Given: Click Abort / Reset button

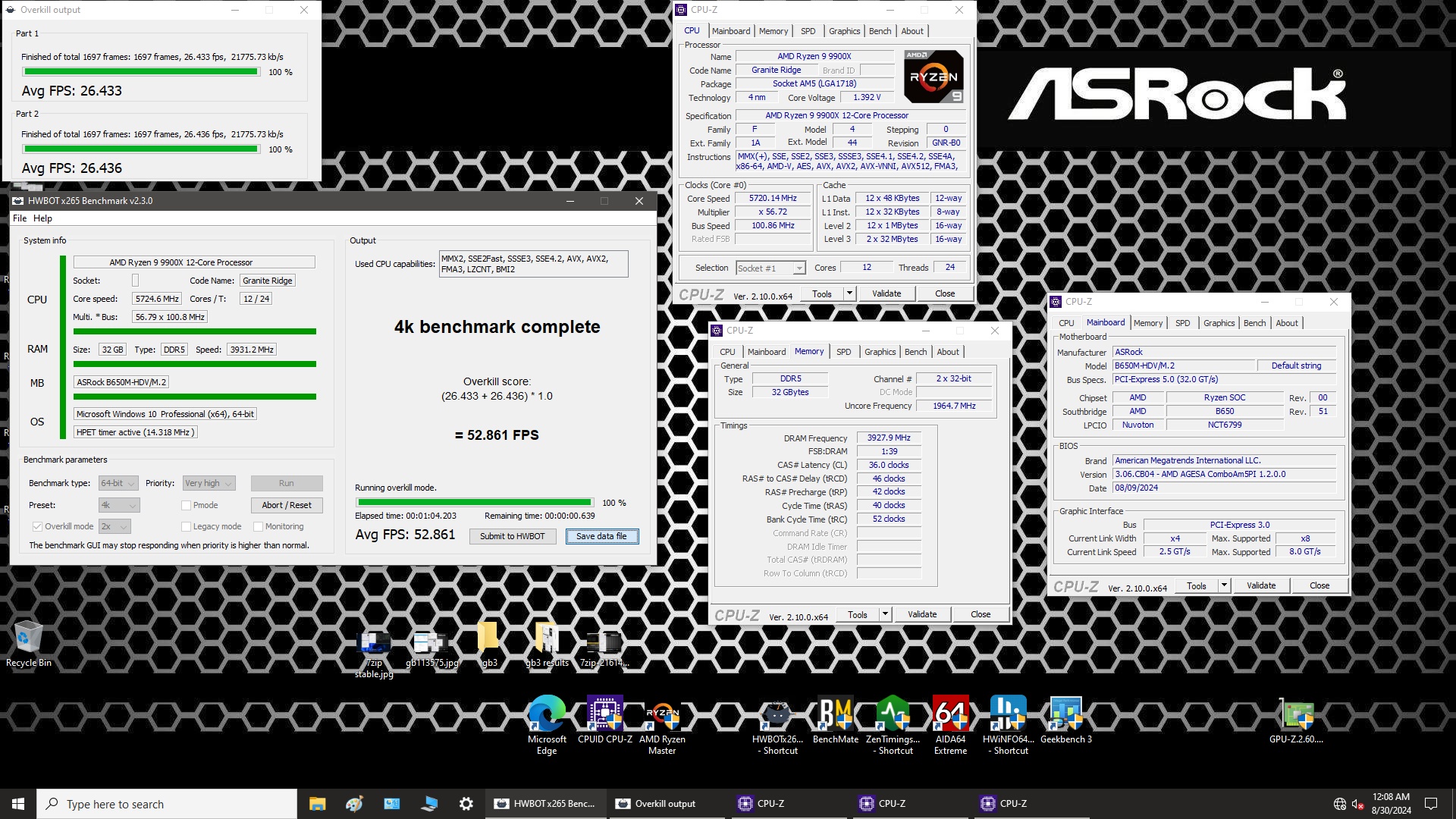Looking at the screenshot, I should 287,505.
